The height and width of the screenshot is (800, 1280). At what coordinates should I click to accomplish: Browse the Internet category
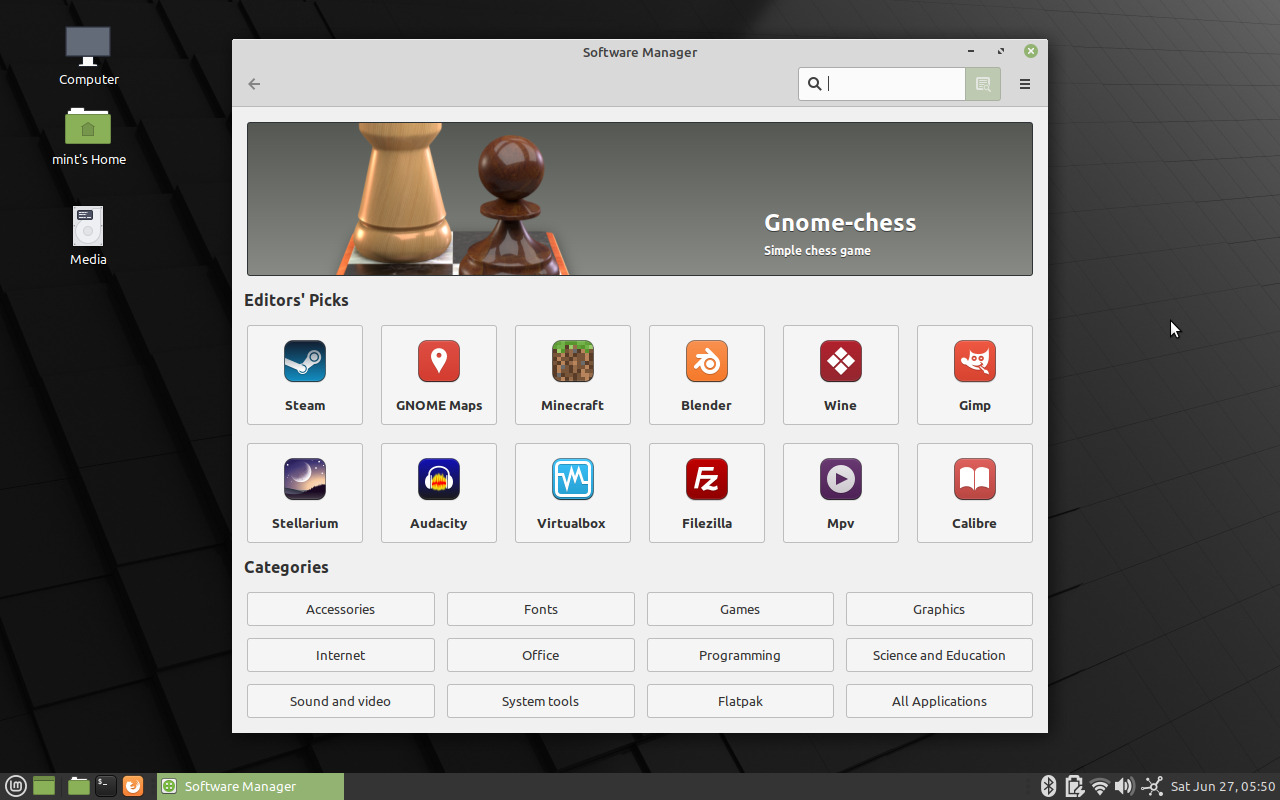(341, 655)
